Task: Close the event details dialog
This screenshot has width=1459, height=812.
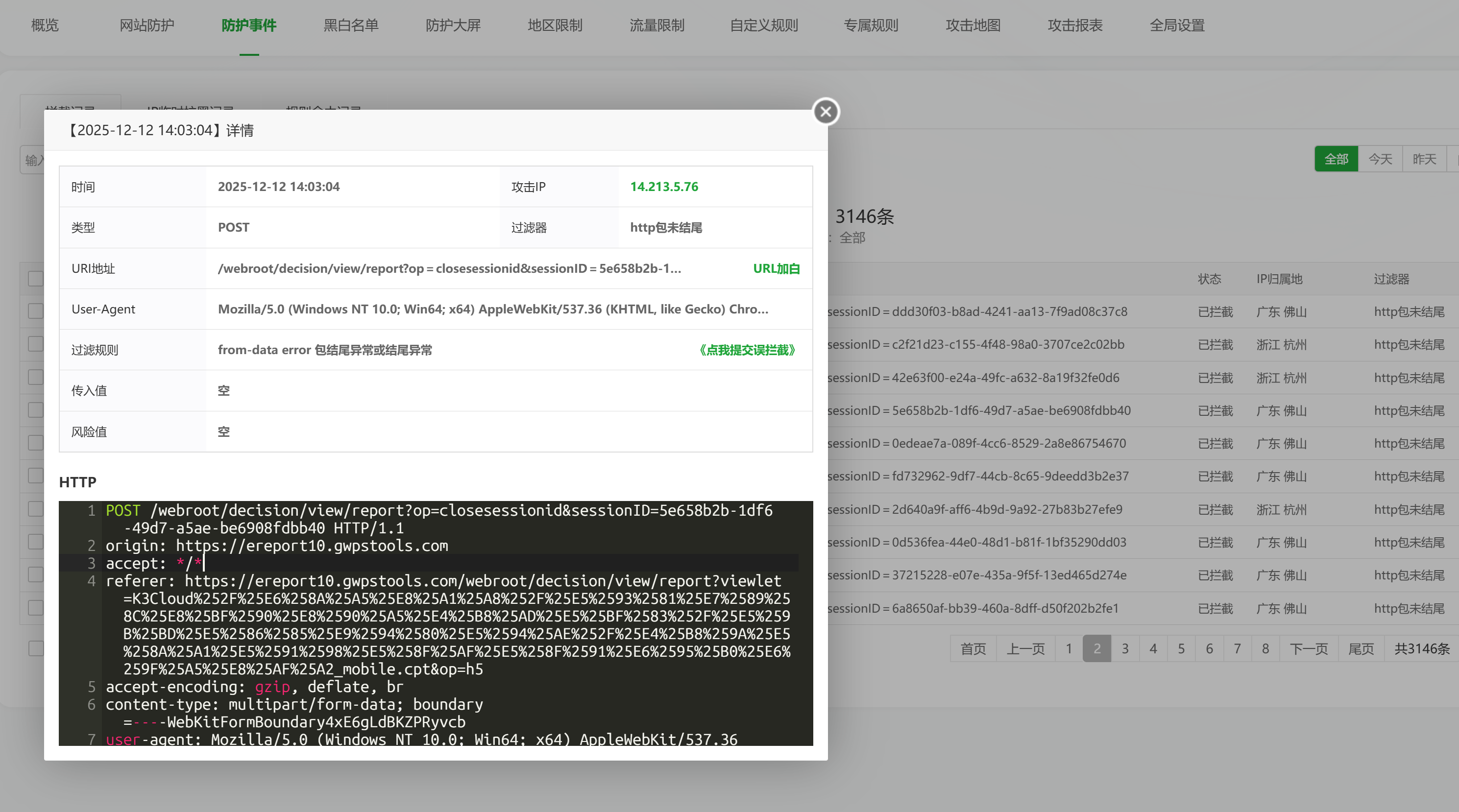Action: (x=826, y=112)
